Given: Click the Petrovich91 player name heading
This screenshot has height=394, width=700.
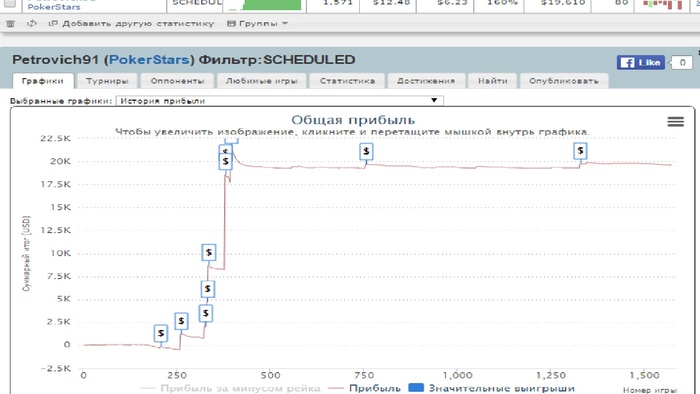Looking at the screenshot, I should (55, 60).
